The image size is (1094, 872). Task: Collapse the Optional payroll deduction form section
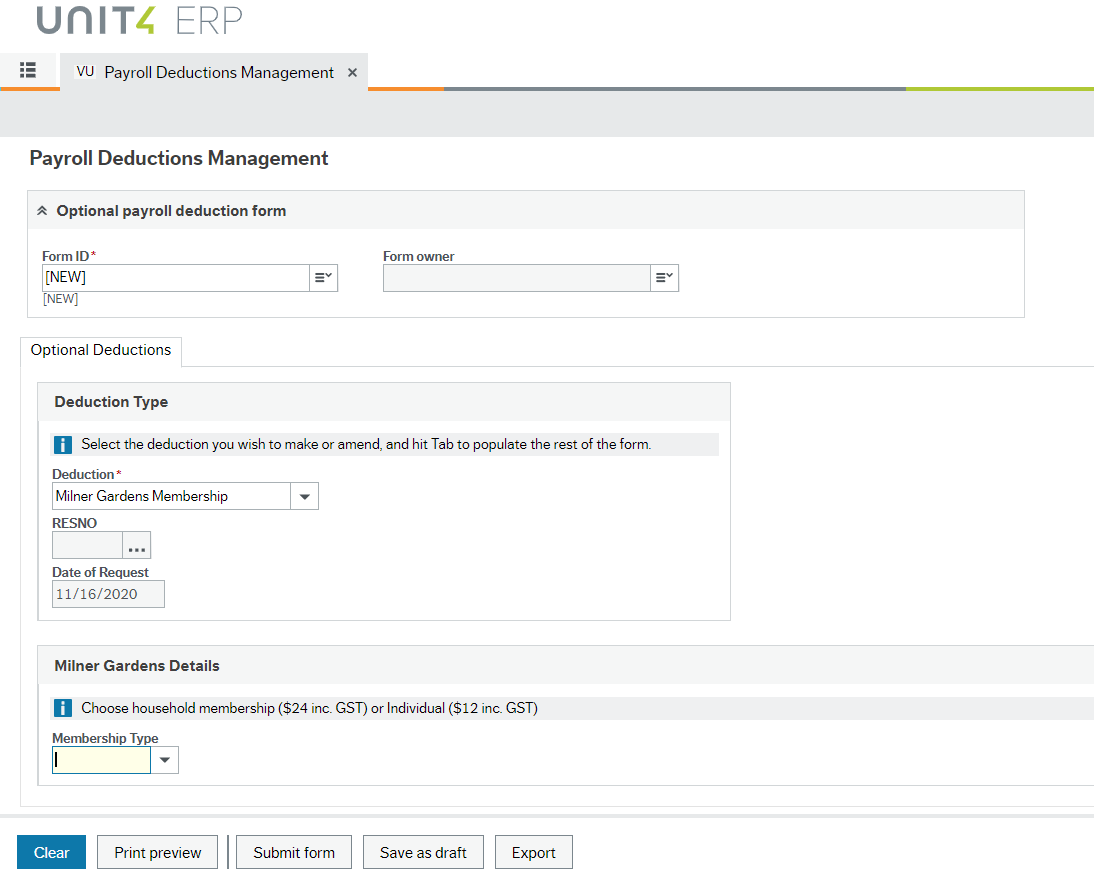tap(42, 210)
